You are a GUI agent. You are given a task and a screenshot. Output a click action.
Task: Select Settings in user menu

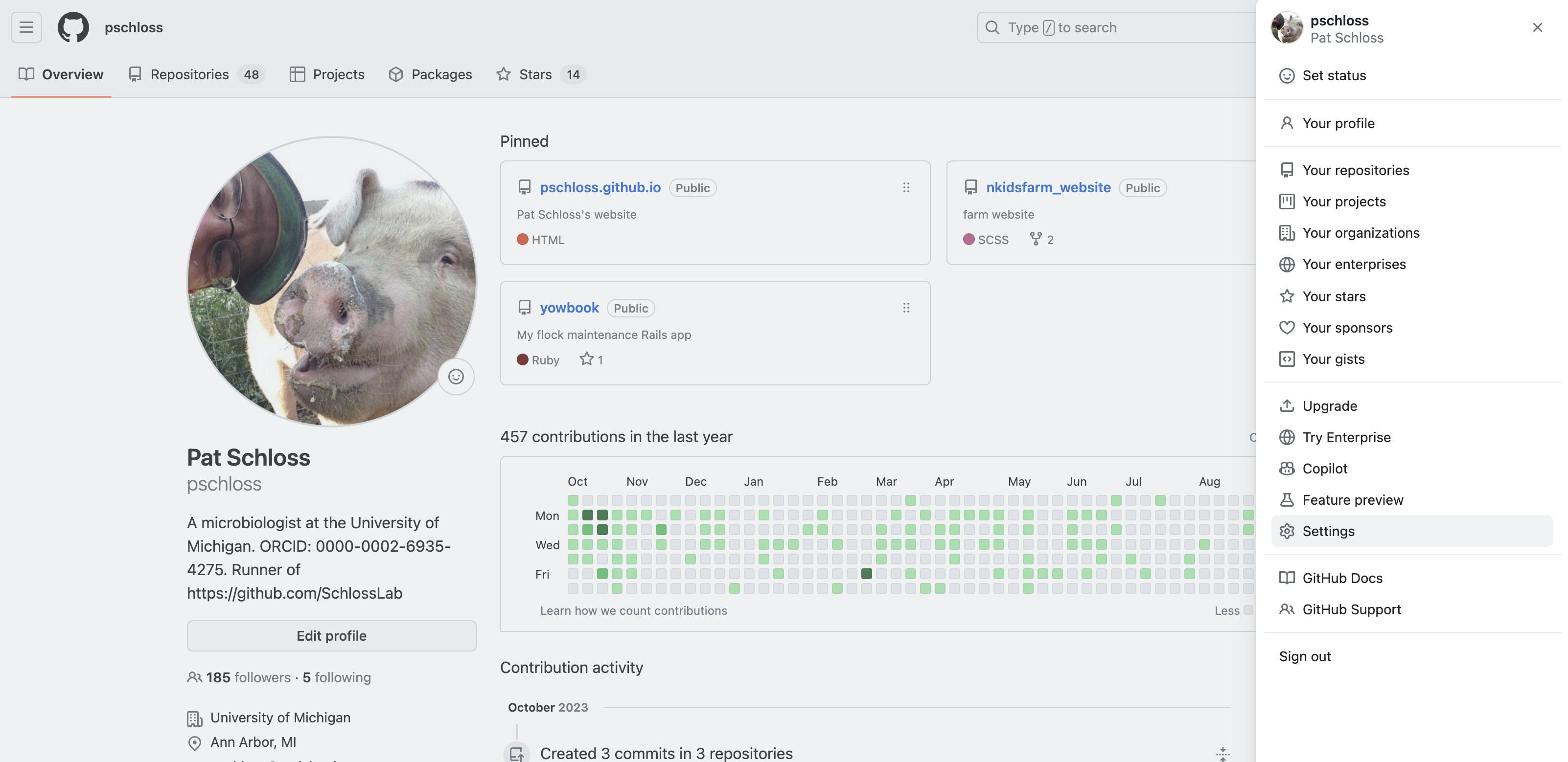1328,531
